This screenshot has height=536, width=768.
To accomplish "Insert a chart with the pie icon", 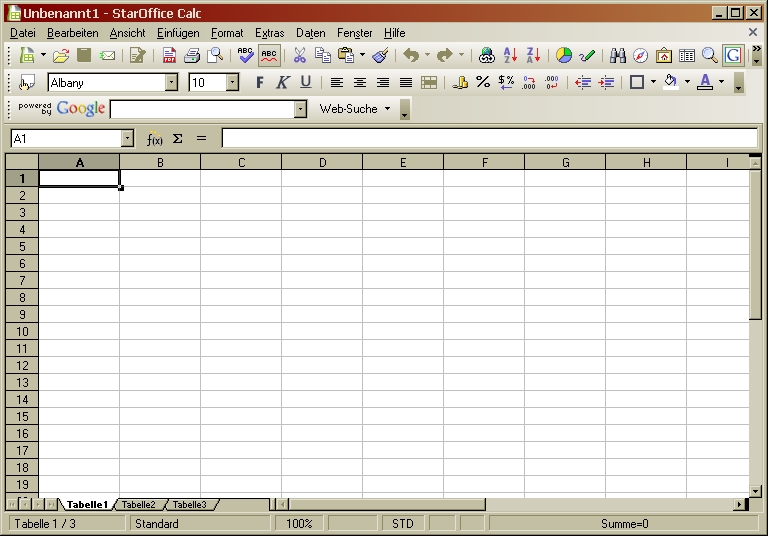I will (x=564, y=55).
